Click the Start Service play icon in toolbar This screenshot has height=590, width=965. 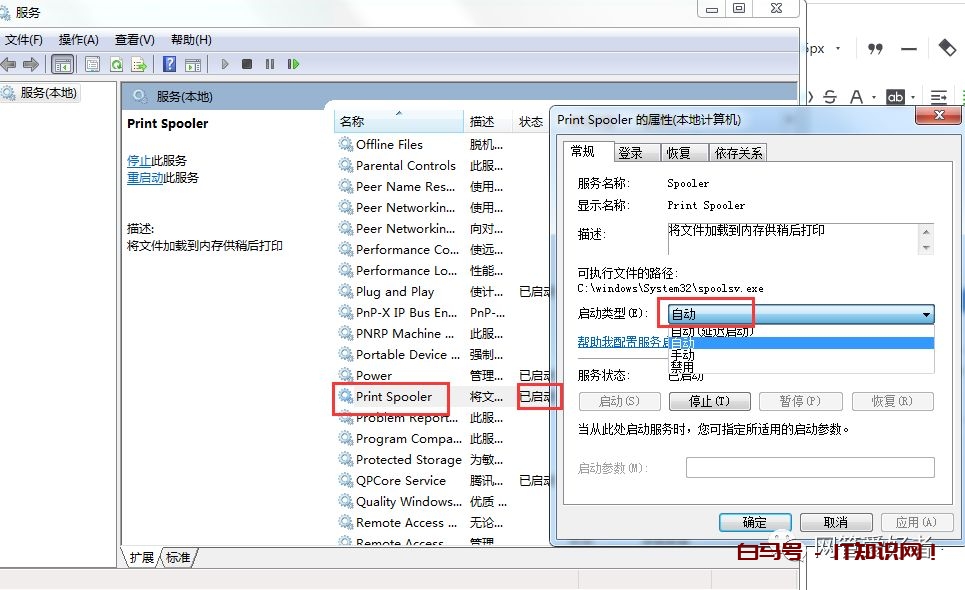tap(225, 64)
